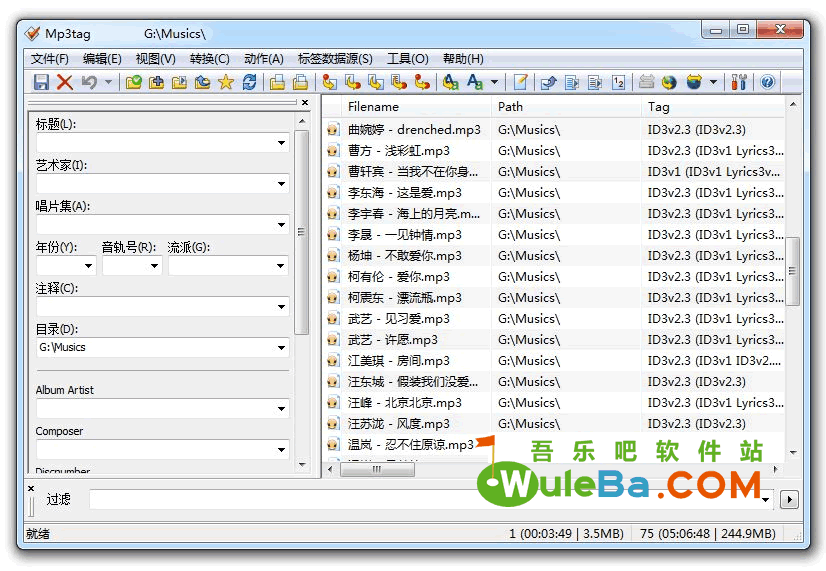Expand the 目录(D) G:\Musics dropdown
Viewport: 826px width, 571px height.
(x=281, y=348)
